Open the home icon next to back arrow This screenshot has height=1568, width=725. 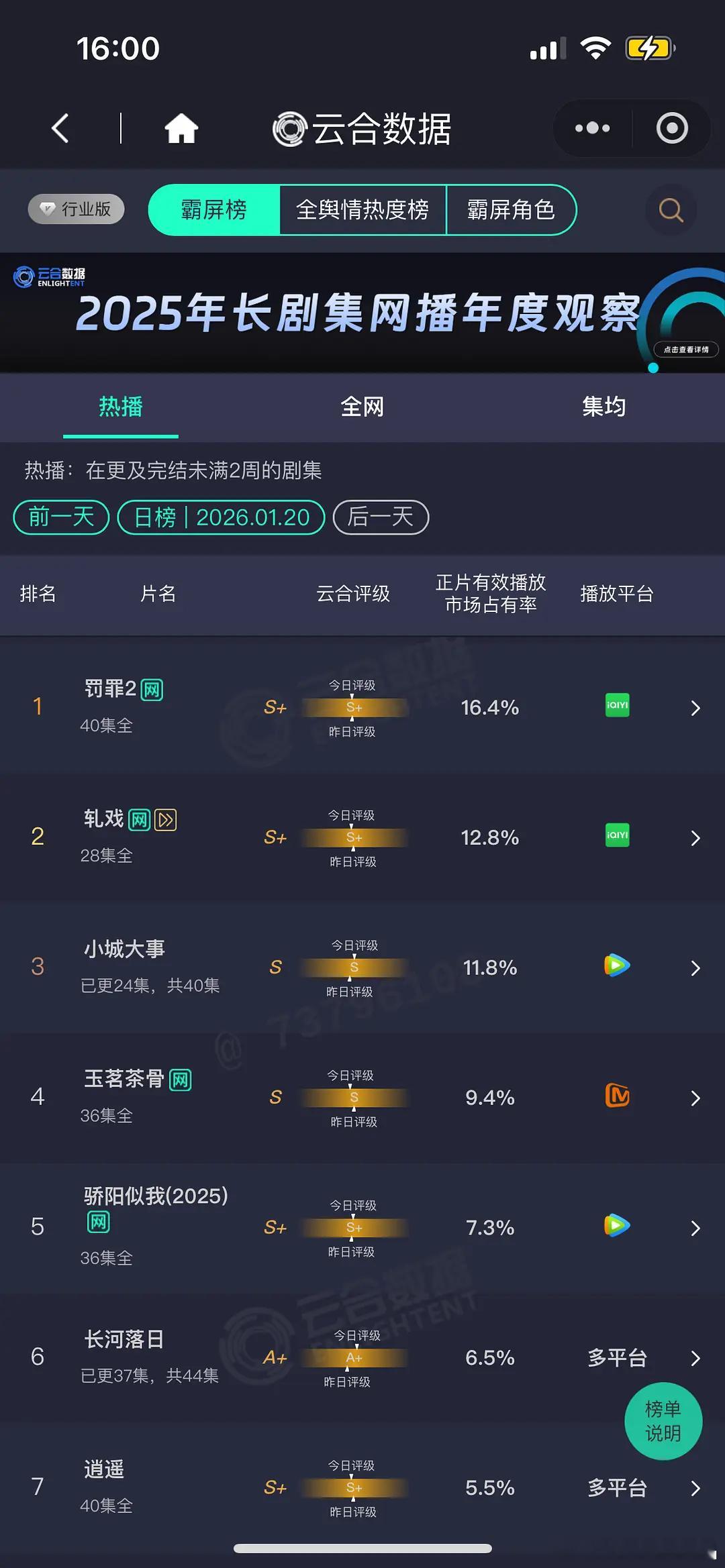pyautogui.click(x=181, y=129)
